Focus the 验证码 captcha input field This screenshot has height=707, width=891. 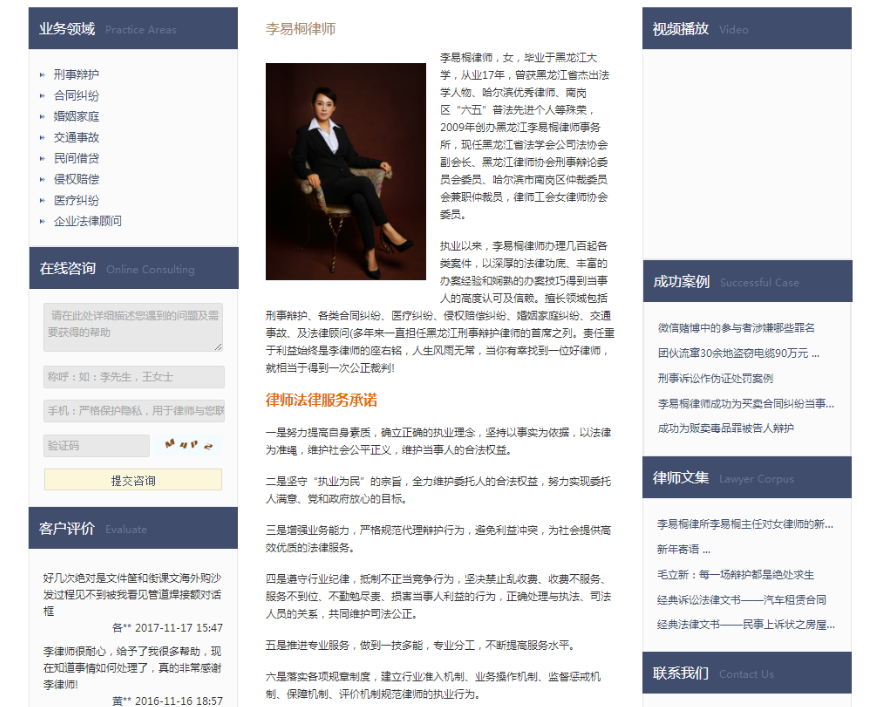click(x=97, y=446)
